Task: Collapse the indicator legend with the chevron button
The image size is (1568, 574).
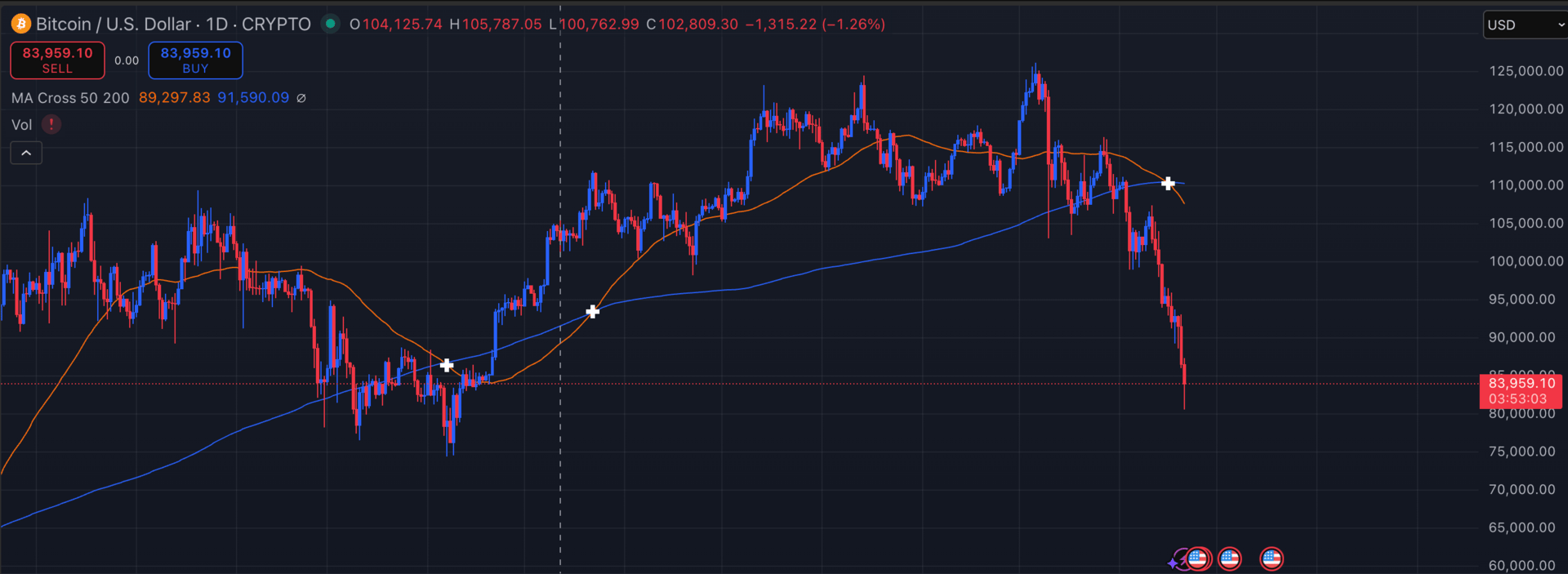Action: point(26,153)
